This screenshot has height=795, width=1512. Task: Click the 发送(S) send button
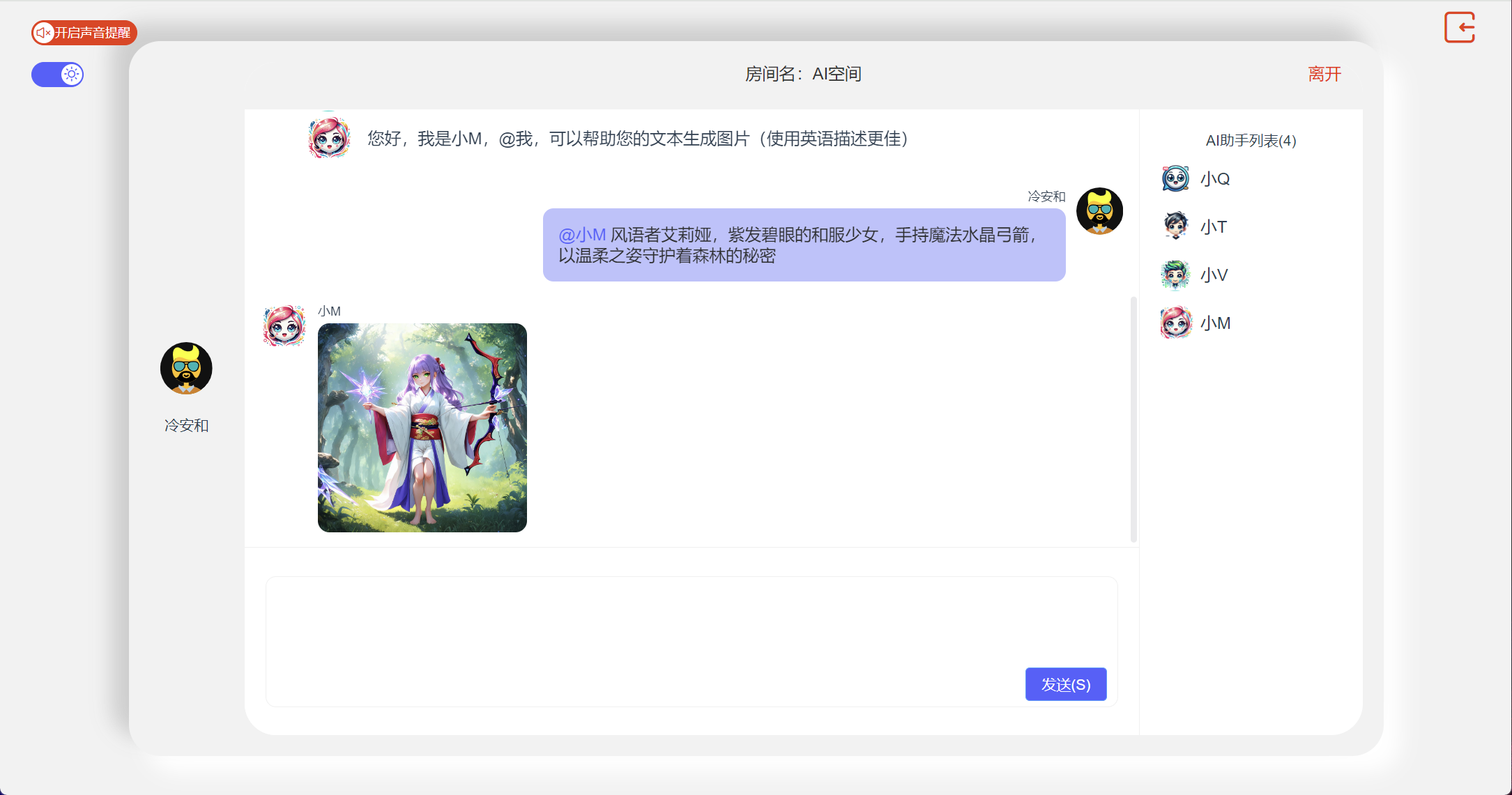[1066, 684]
